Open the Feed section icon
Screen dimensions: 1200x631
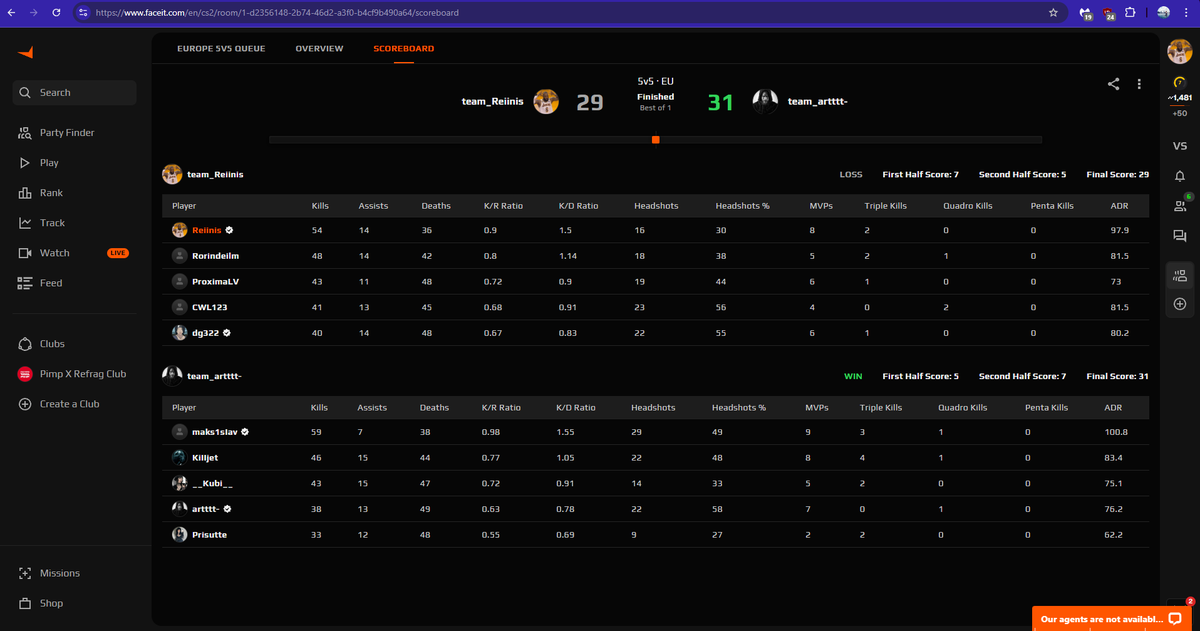tap(25, 283)
